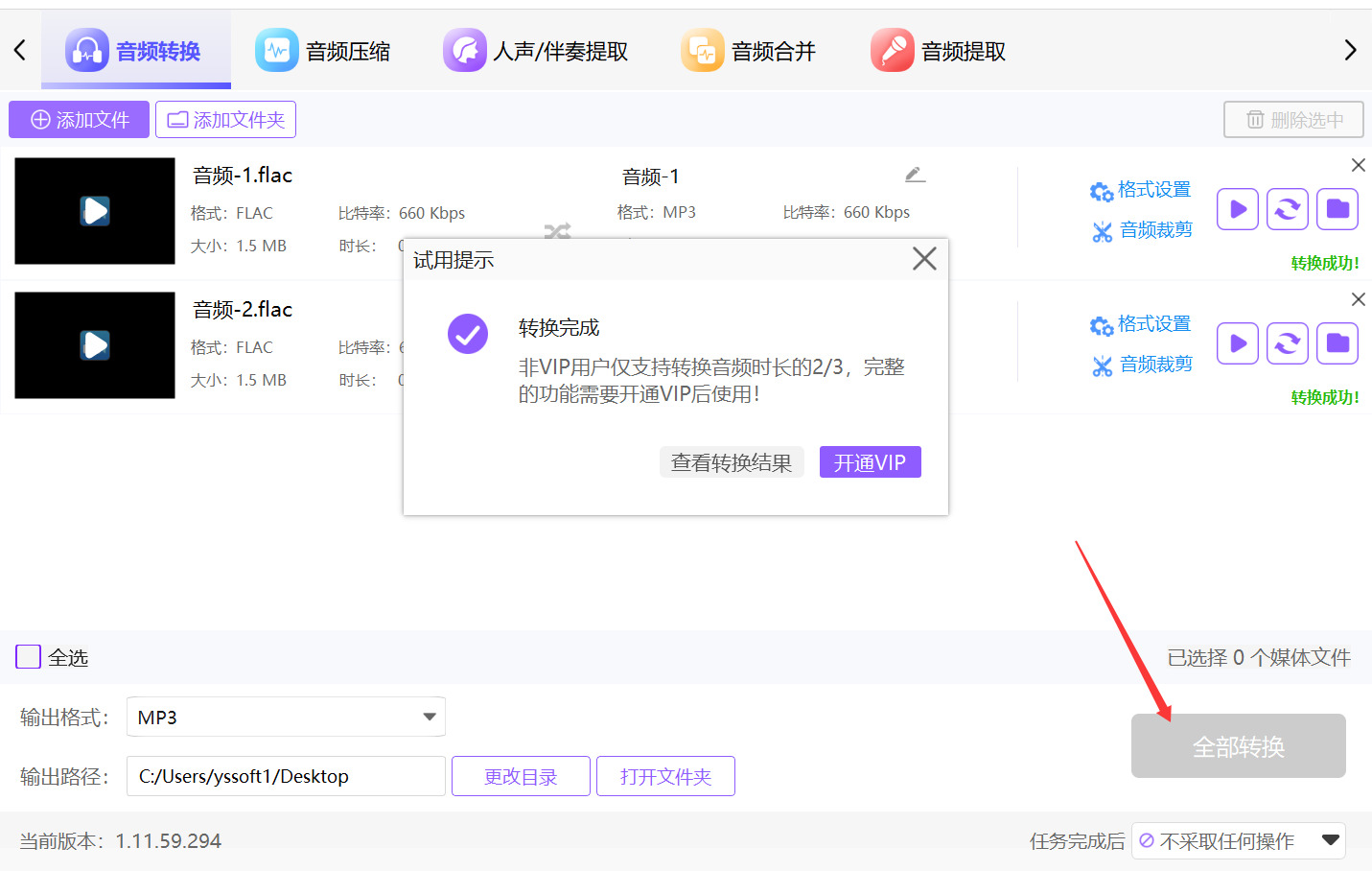This screenshot has height=871, width=1372.
Task: Click the 全部转换 button
Action: pyautogui.click(x=1239, y=746)
